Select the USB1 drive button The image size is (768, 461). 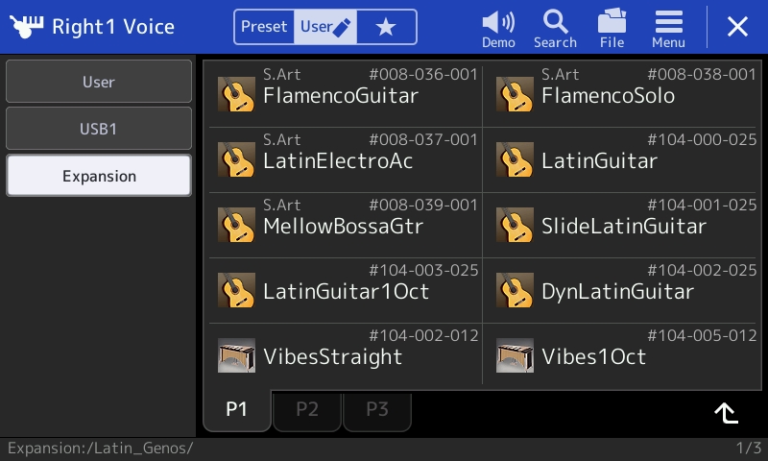pos(98,128)
